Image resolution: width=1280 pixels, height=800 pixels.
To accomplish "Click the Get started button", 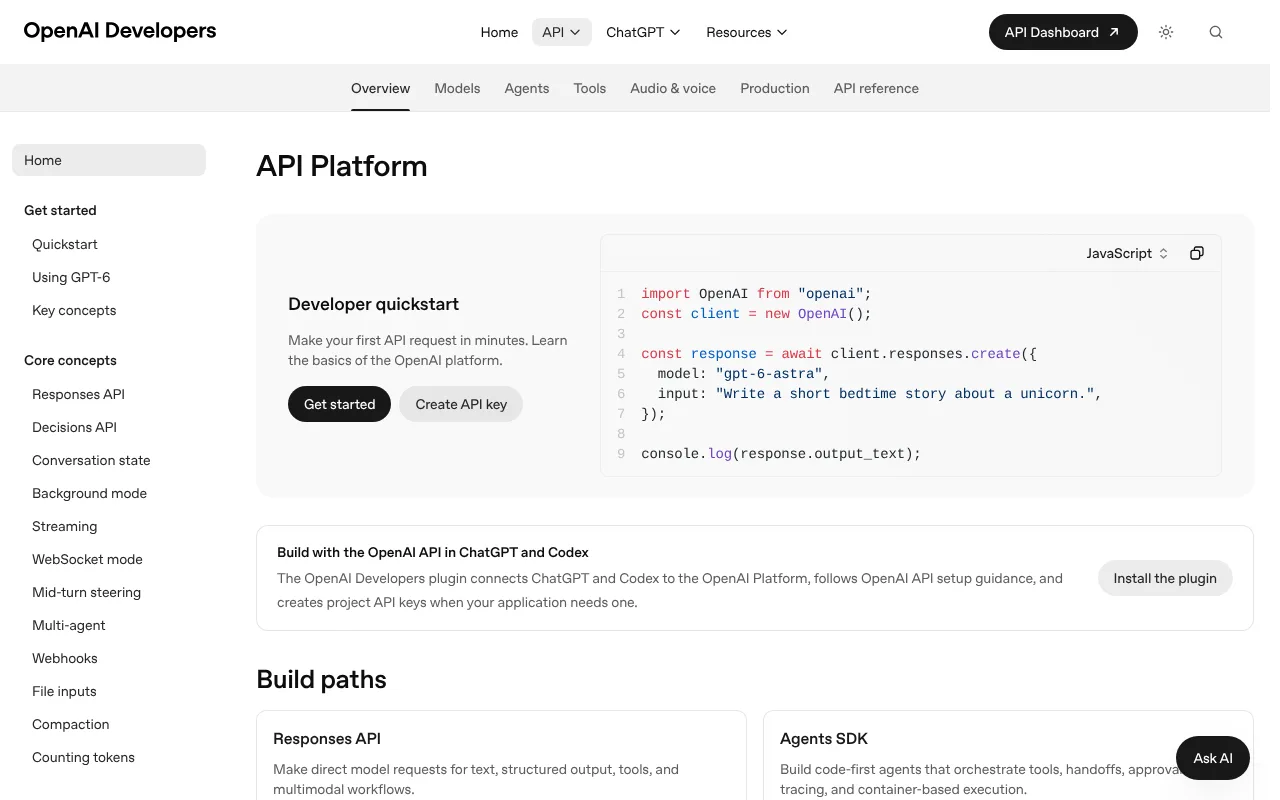I will coord(339,404).
